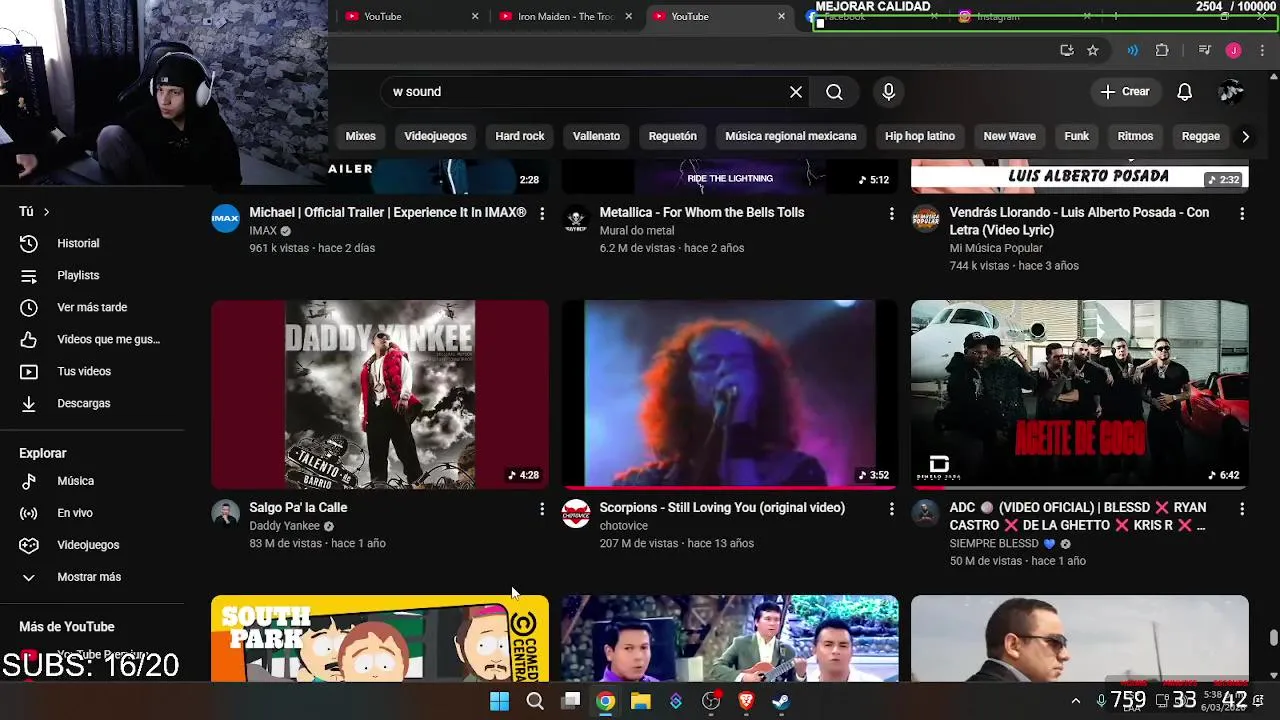This screenshot has height=720, width=1280.
Task: Open Google Chrome from the taskbar
Action: [606, 701]
